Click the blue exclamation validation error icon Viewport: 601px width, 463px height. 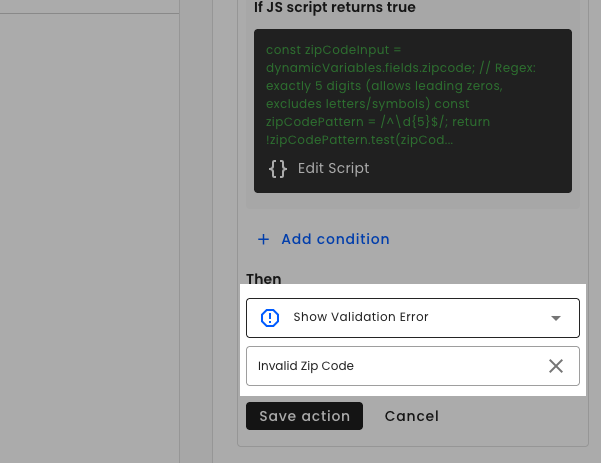tap(270, 318)
